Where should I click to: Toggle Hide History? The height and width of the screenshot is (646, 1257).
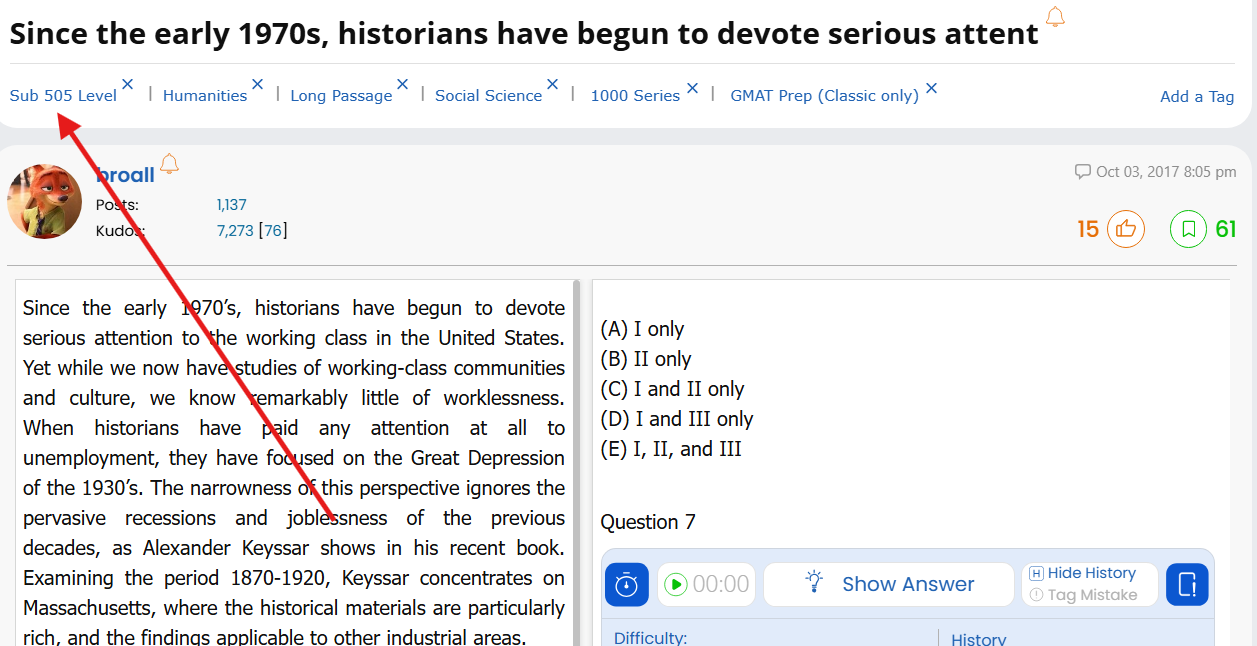pyautogui.click(x=1090, y=573)
